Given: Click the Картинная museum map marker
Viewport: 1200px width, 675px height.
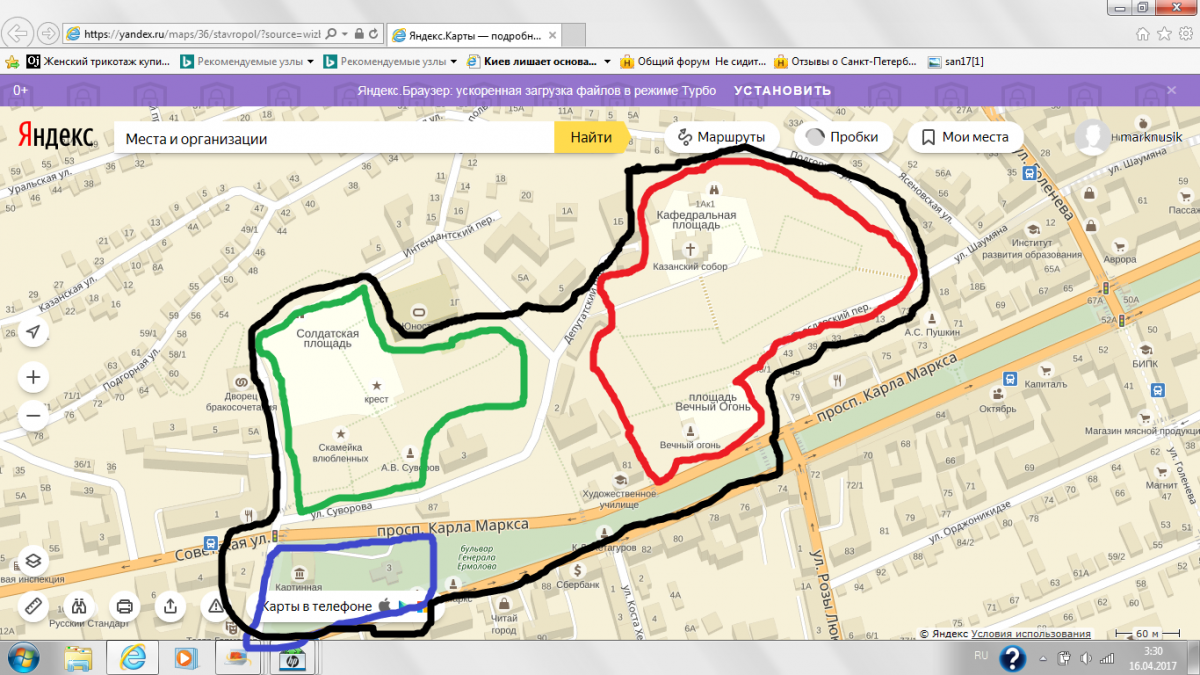Looking at the screenshot, I should (x=300, y=573).
